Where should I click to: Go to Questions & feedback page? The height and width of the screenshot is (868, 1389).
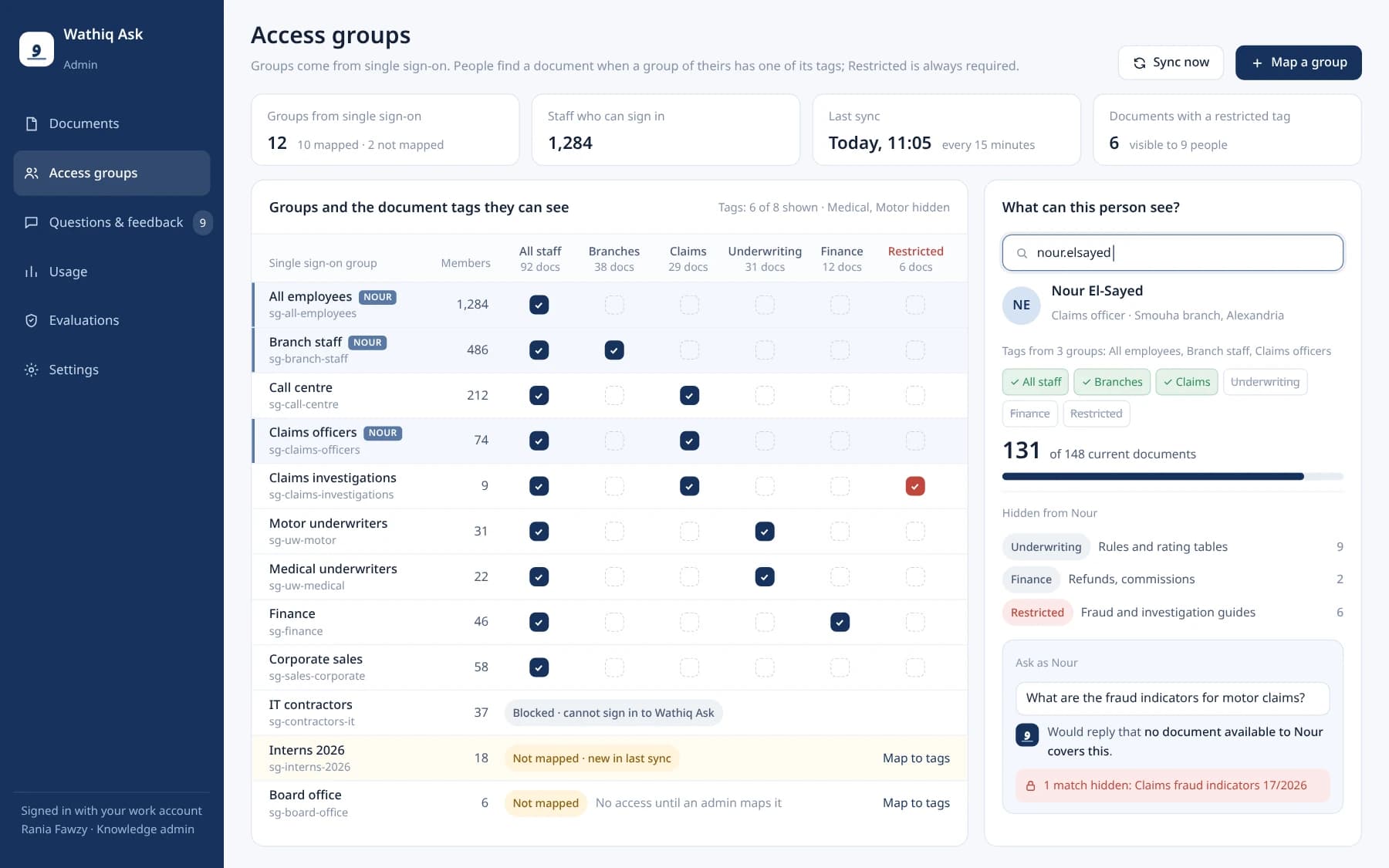(x=112, y=222)
